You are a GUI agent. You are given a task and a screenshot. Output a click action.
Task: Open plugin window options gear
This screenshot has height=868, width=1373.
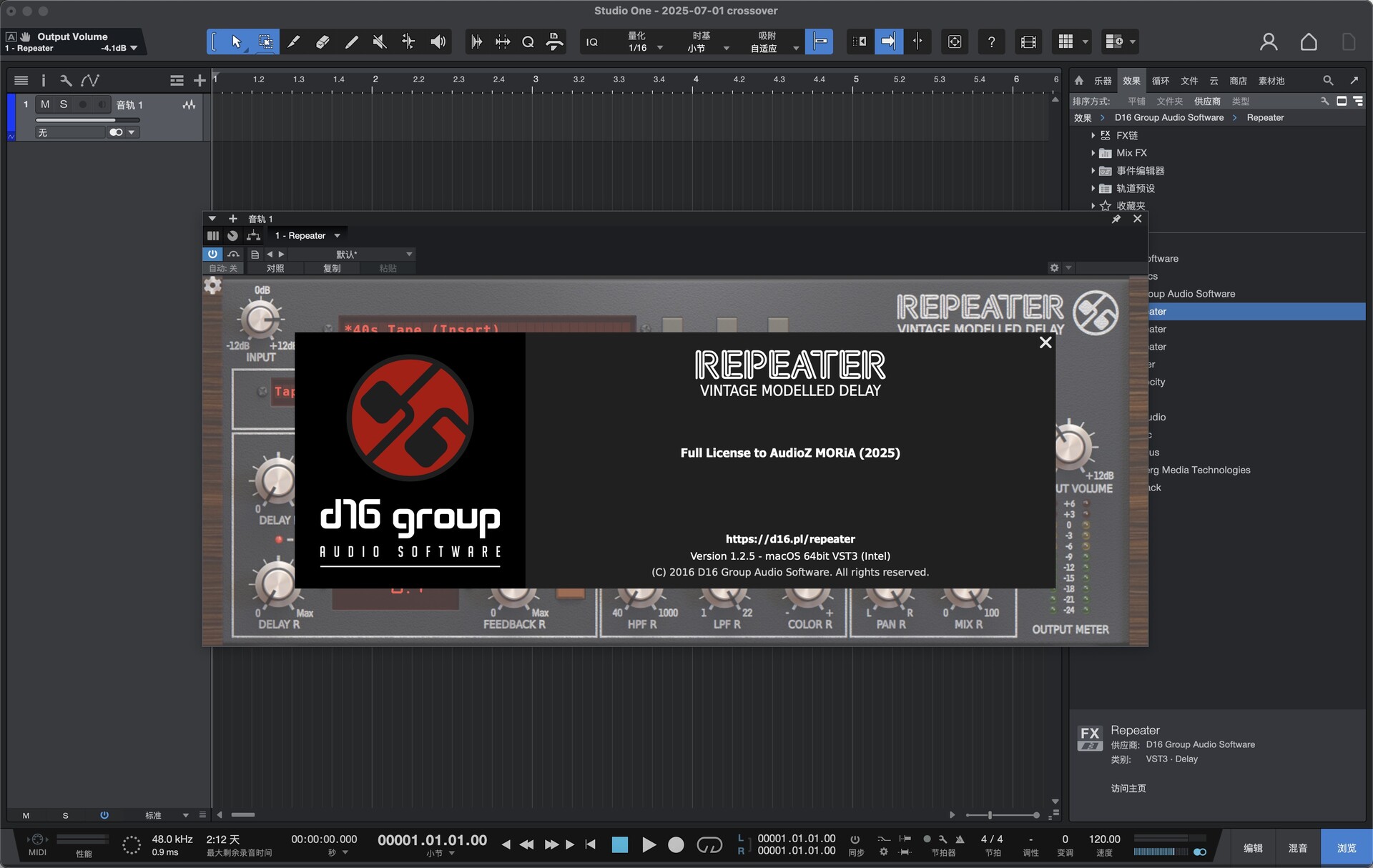pos(1054,267)
